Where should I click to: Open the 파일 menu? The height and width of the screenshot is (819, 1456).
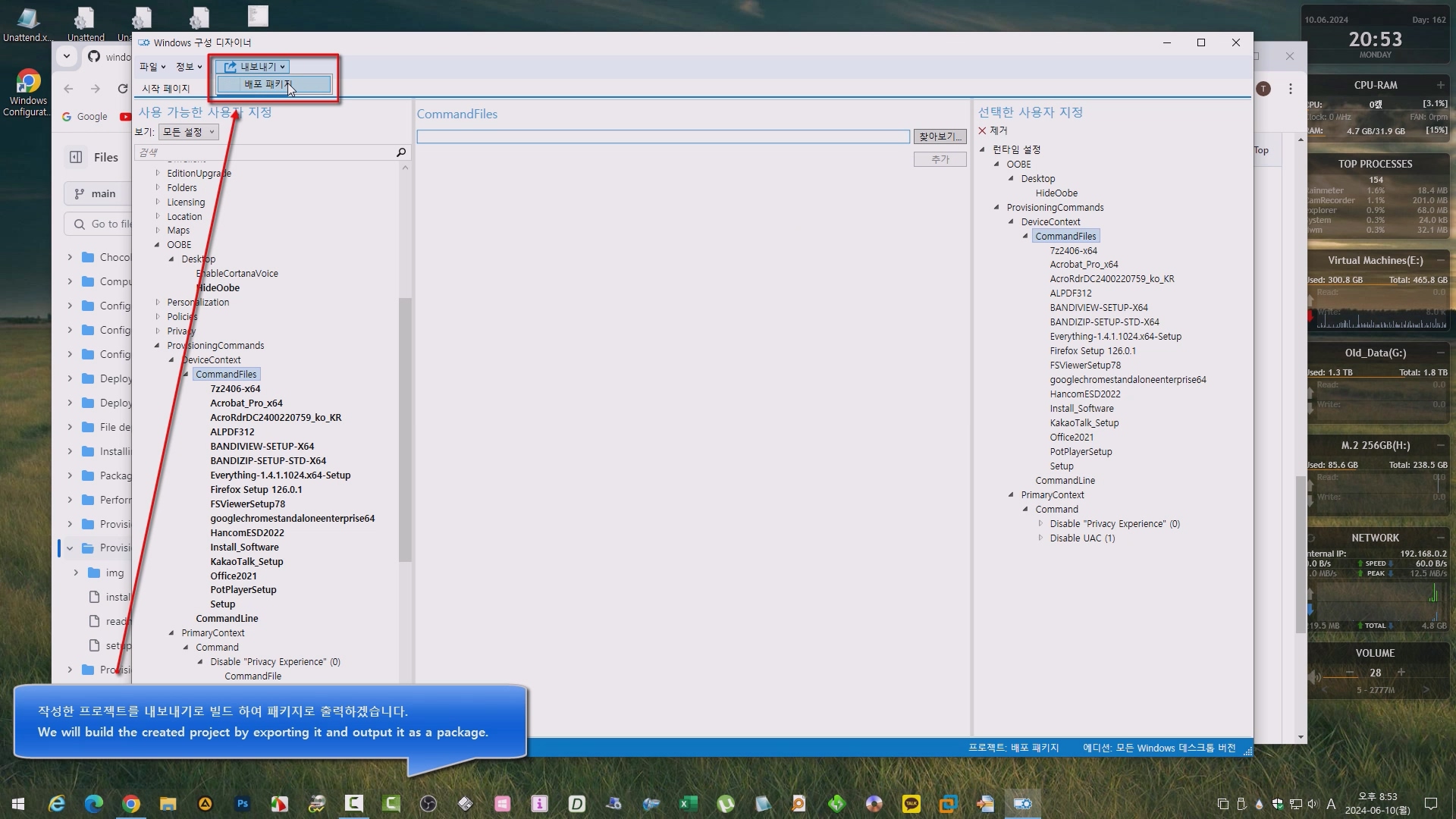click(152, 67)
